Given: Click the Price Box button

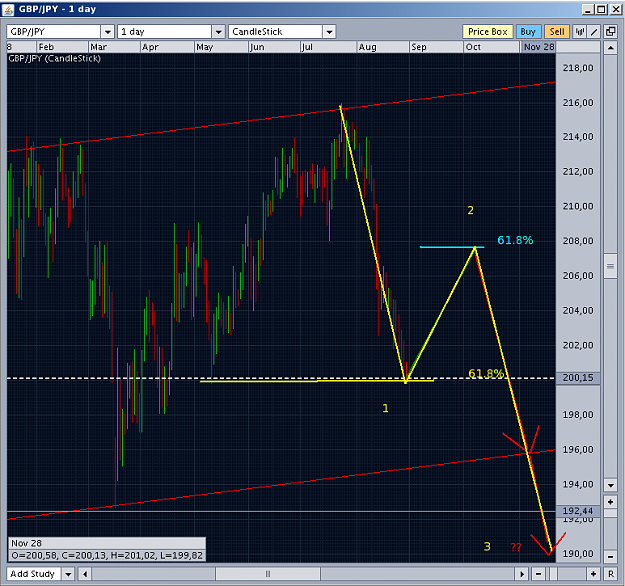Looking at the screenshot, I should pos(487,31).
